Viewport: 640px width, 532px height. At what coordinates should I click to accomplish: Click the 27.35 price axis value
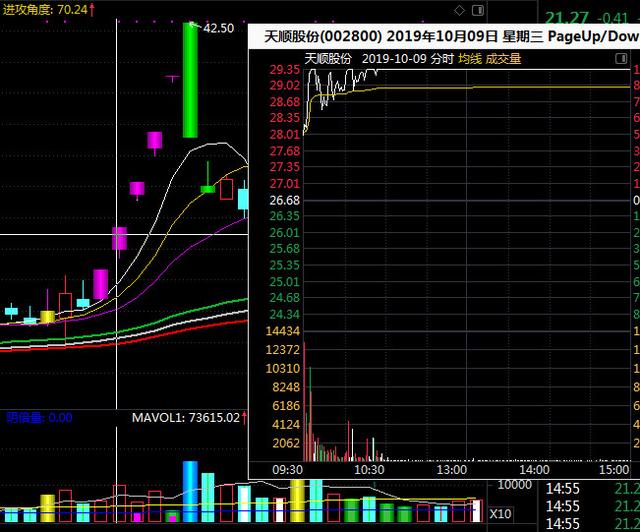coord(284,167)
